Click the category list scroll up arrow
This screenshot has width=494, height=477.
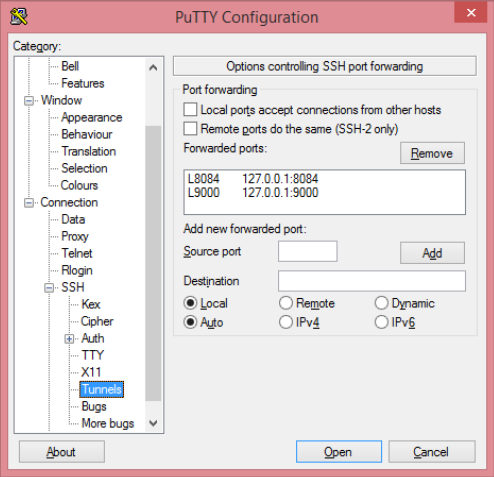[153, 68]
